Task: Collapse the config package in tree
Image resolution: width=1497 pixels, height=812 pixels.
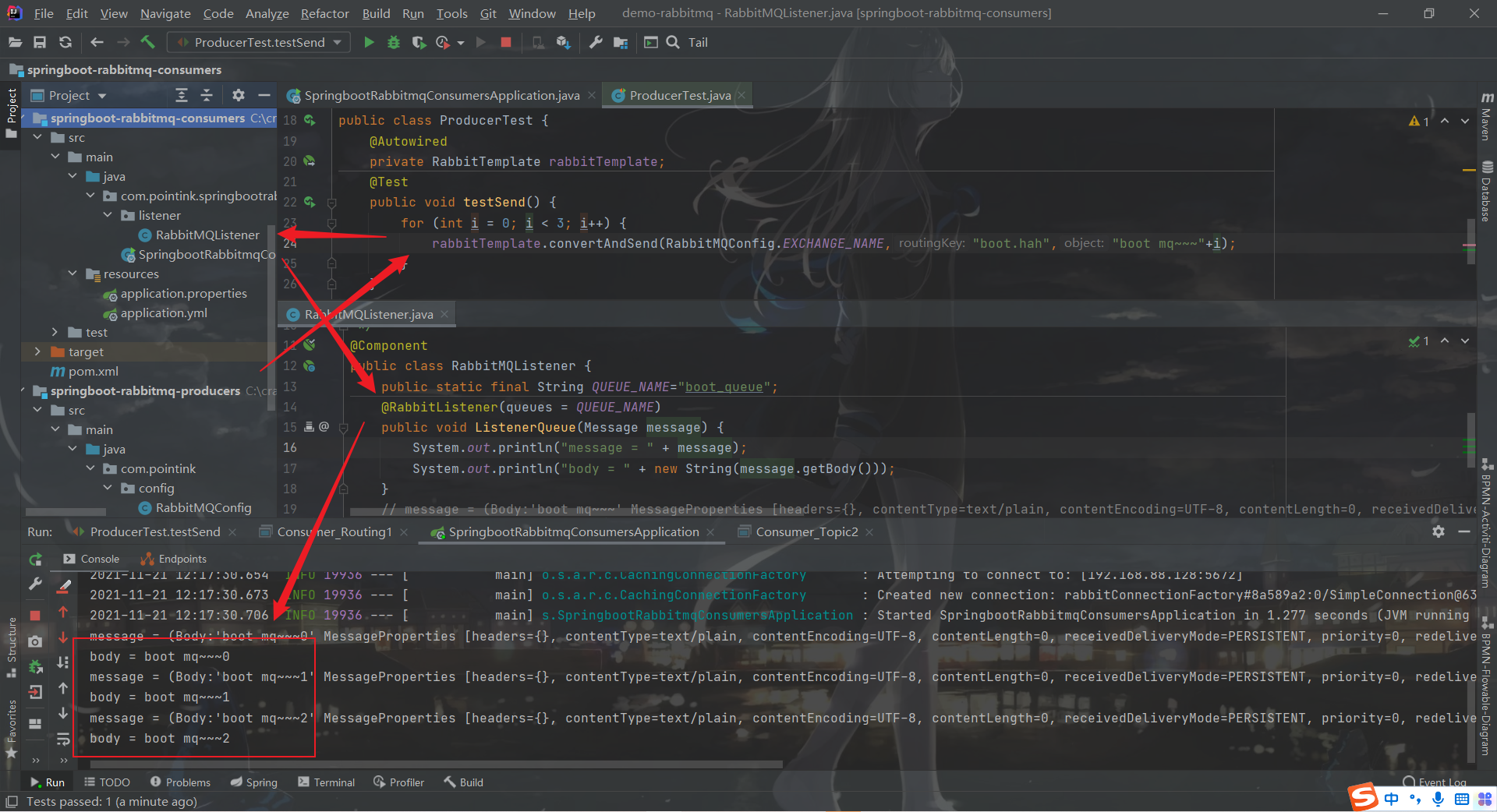Action: pos(108,488)
